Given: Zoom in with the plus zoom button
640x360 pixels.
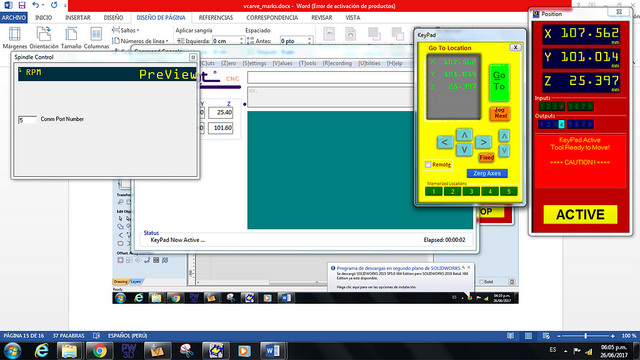Looking at the screenshot, I should click(x=613, y=336).
